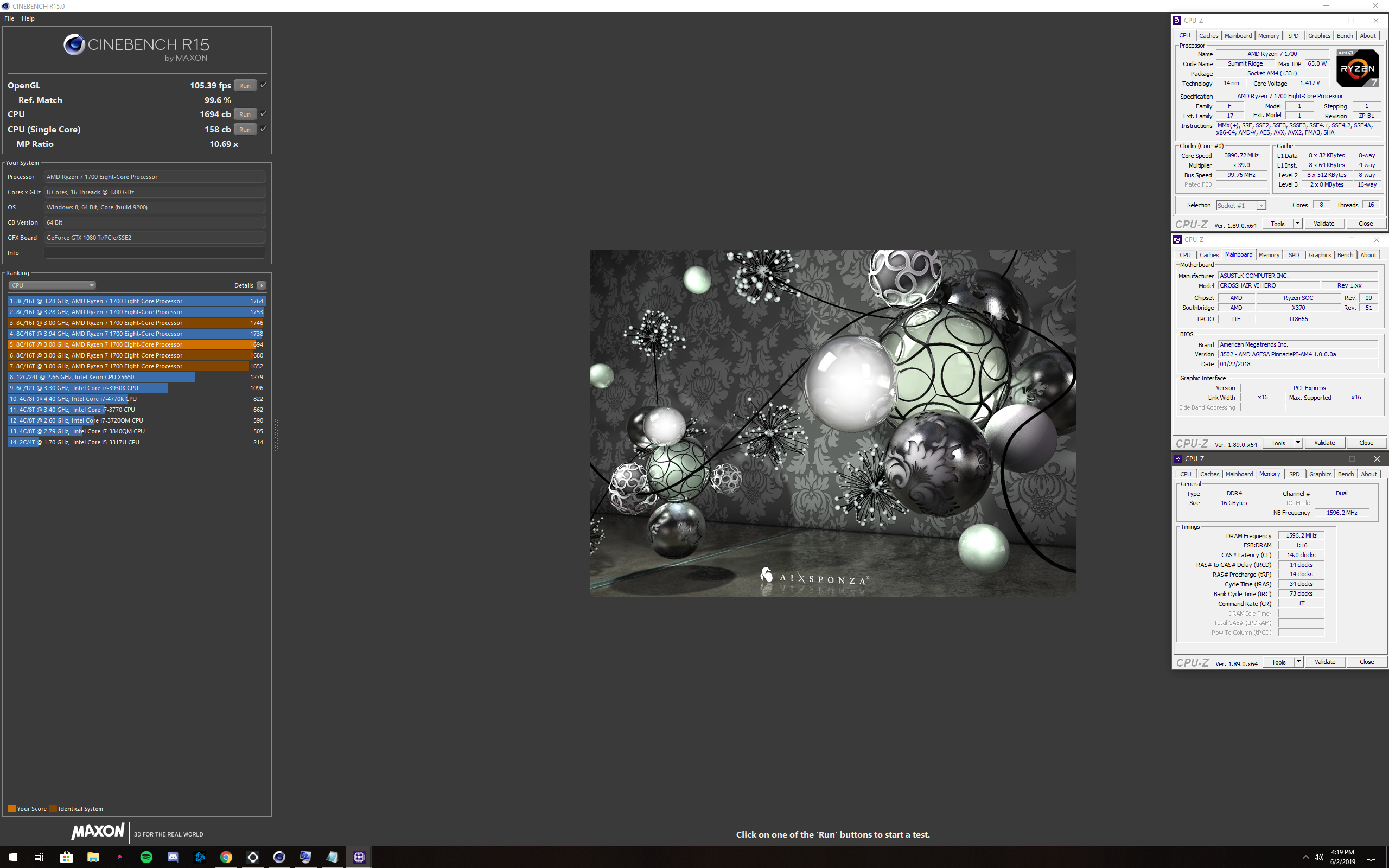Open Spotify from the taskbar
Viewport: 1389px width, 868px height.
(x=146, y=857)
